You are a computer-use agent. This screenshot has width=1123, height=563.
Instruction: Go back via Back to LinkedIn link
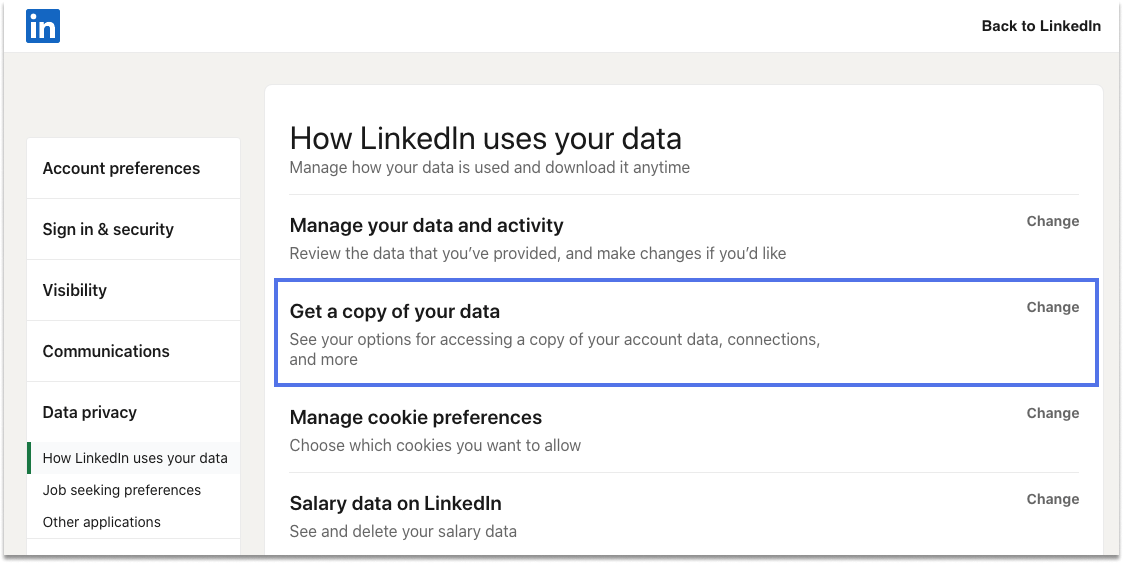pos(1041,26)
